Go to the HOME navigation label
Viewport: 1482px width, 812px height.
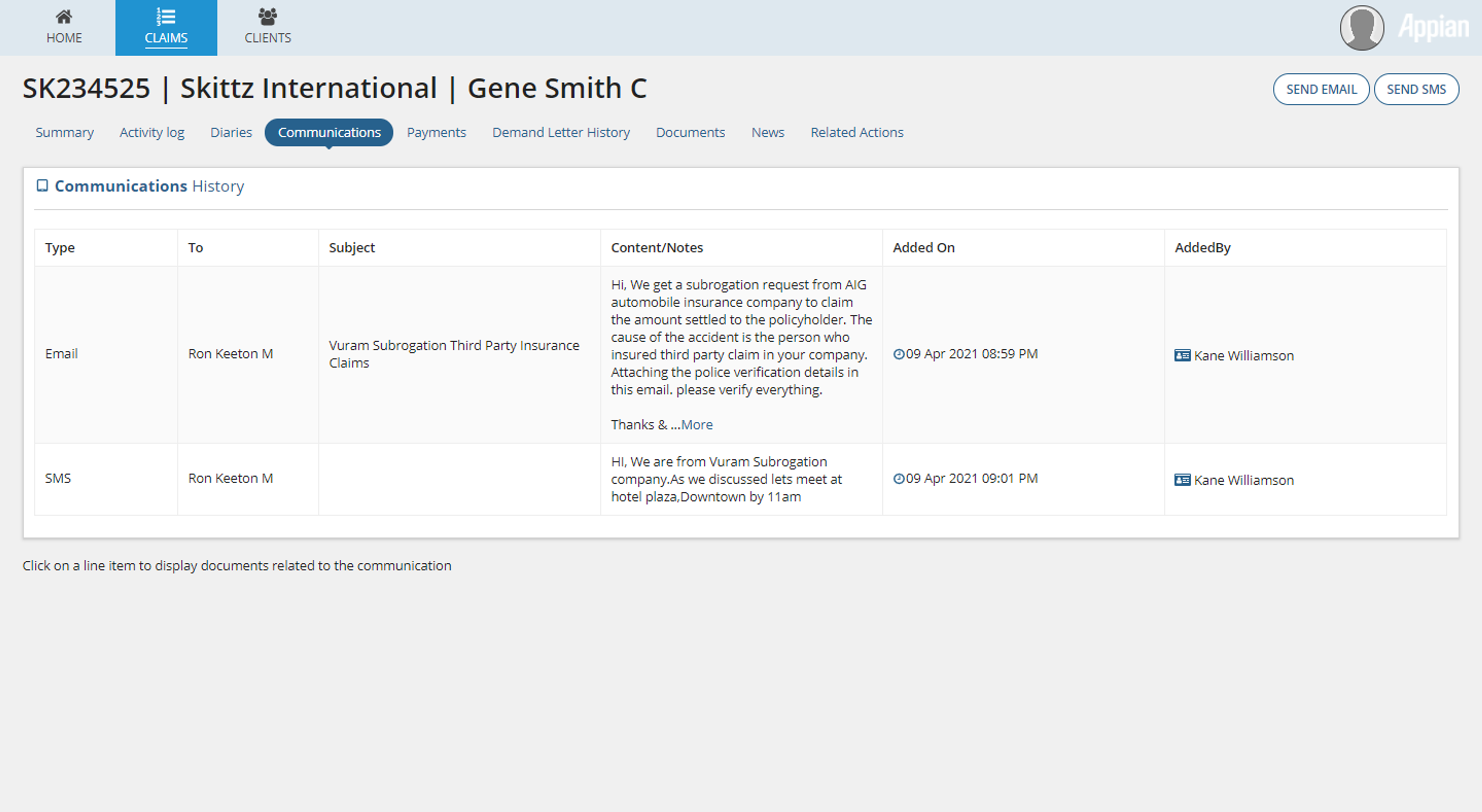click(64, 38)
